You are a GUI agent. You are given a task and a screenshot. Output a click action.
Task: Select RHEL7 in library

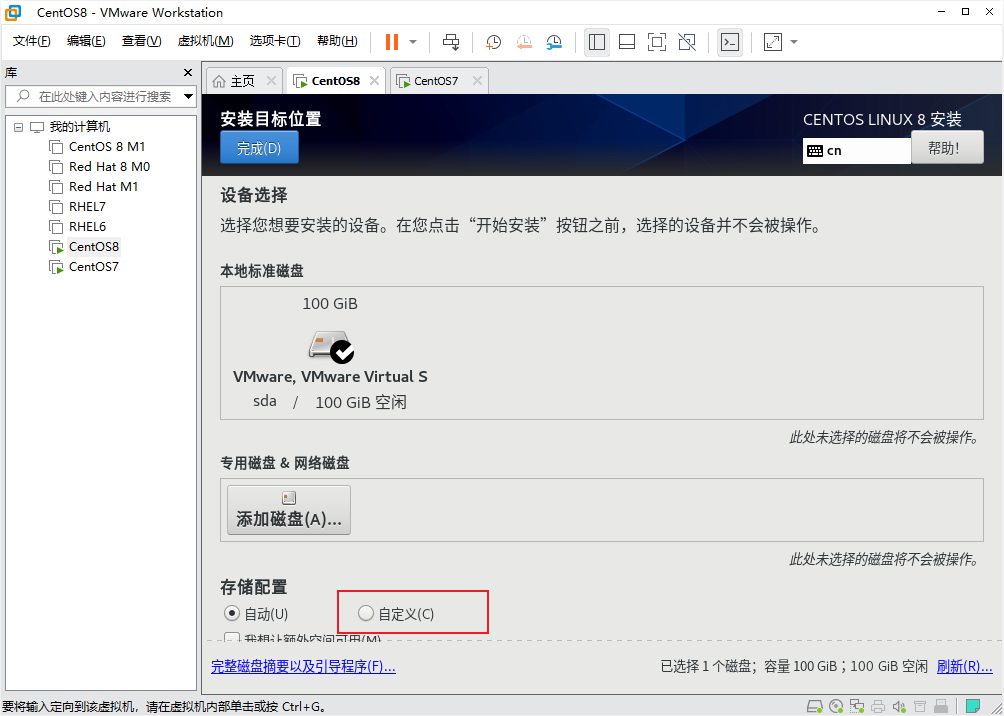coord(87,207)
